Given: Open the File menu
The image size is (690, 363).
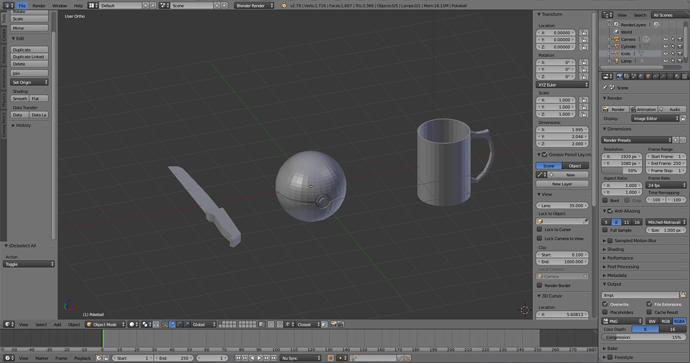Looking at the screenshot, I should [x=22, y=6].
